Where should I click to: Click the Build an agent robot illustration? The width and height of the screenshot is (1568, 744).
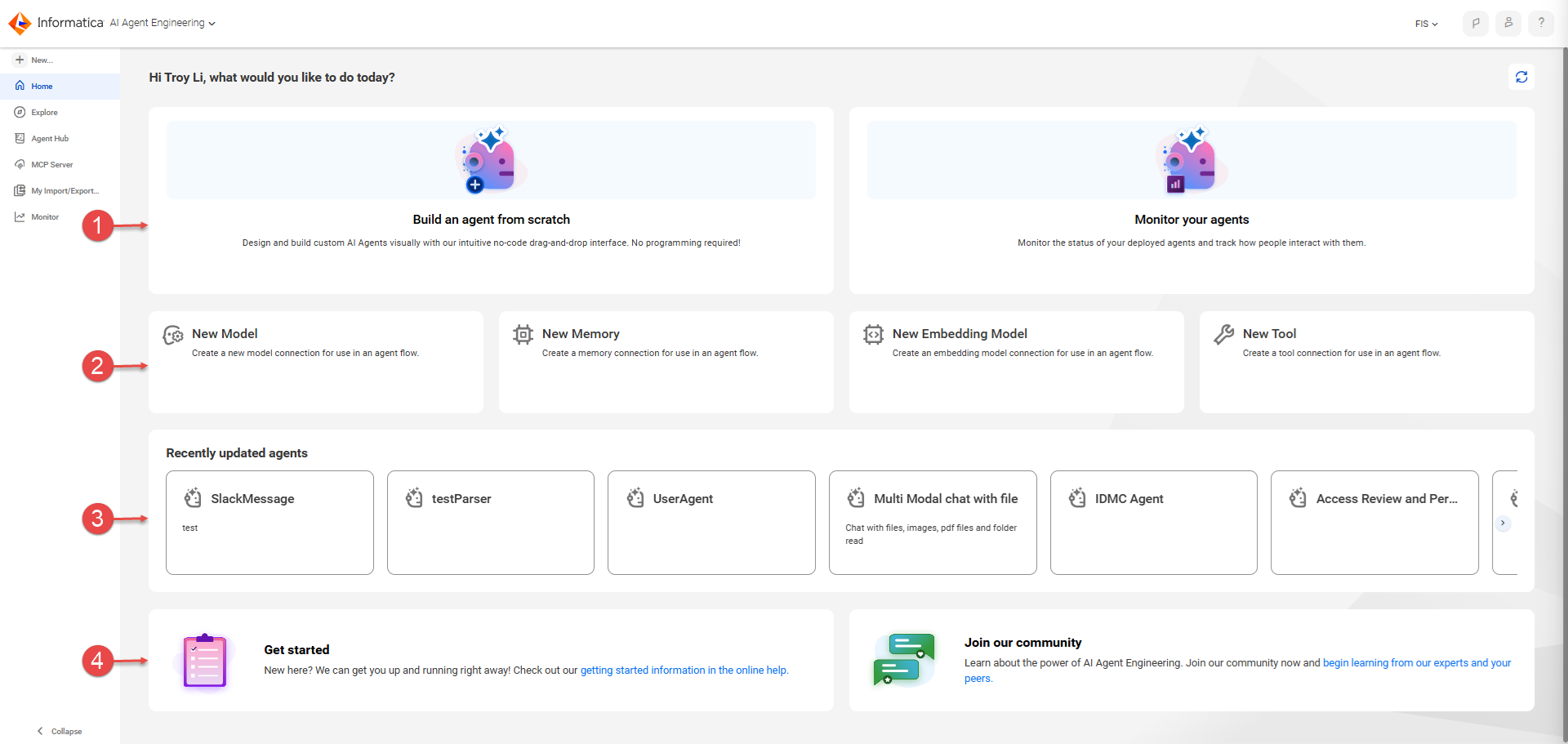point(490,159)
